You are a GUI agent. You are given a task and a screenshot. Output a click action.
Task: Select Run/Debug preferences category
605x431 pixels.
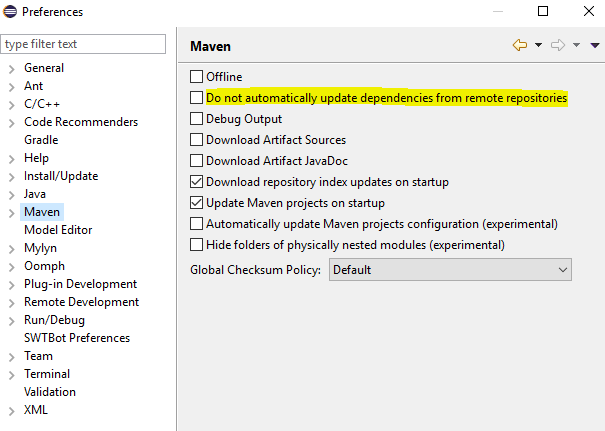click(54, 320)
